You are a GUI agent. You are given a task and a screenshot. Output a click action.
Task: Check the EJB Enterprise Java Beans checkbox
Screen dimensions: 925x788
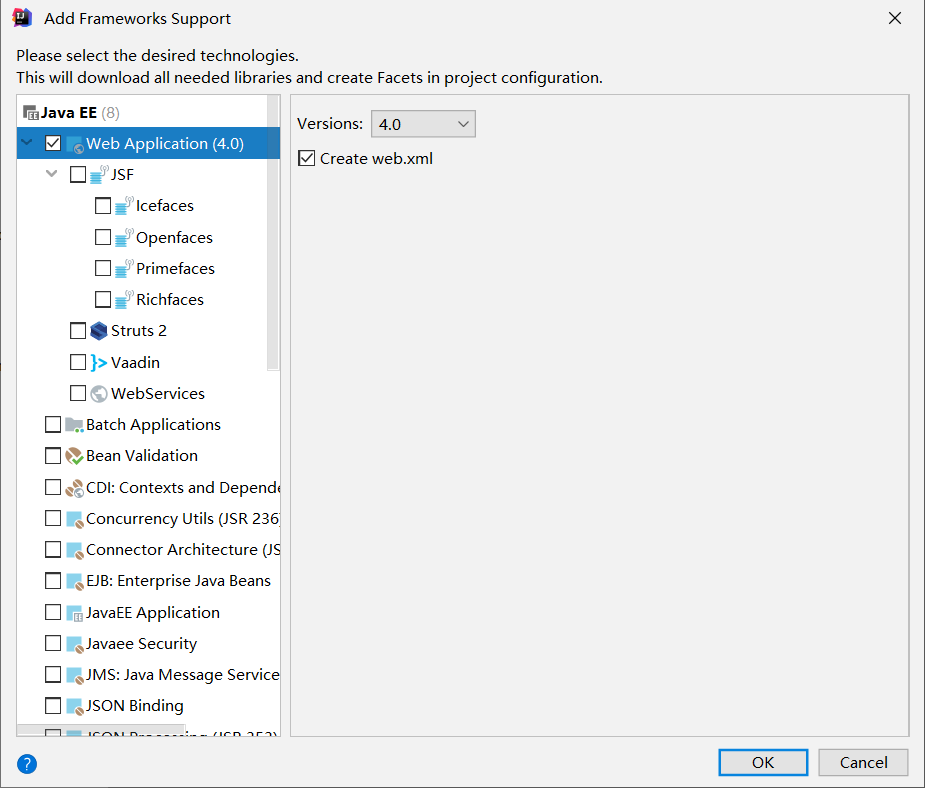[53, 581]
